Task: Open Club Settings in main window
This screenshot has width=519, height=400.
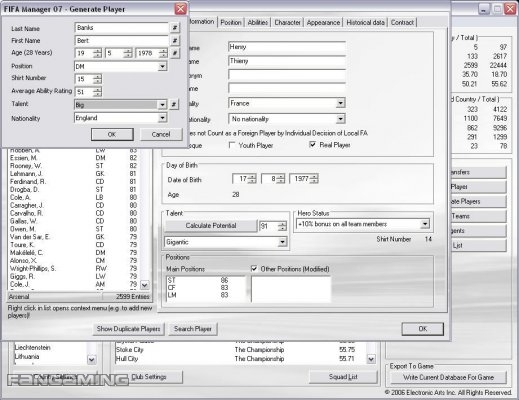Action: coord(149,377)
